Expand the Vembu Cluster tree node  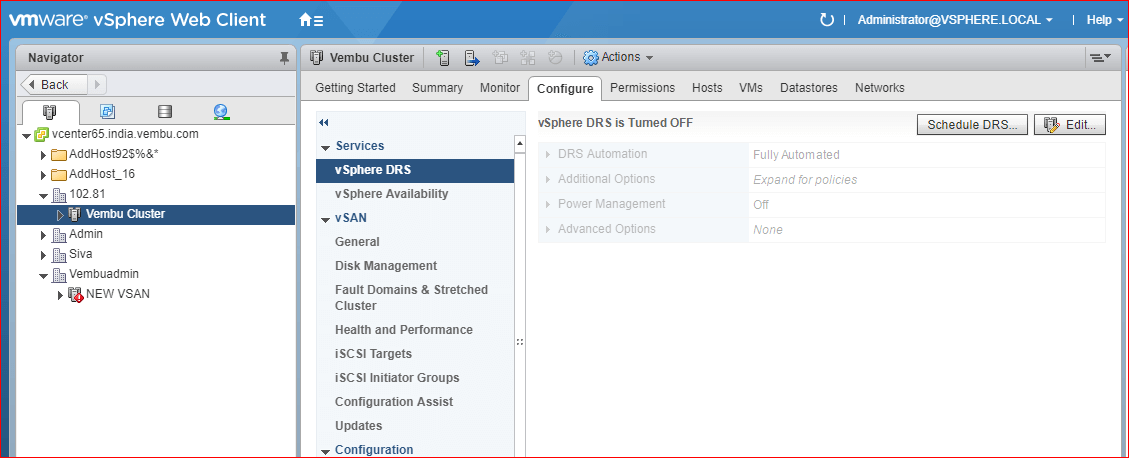coord(60,215)
